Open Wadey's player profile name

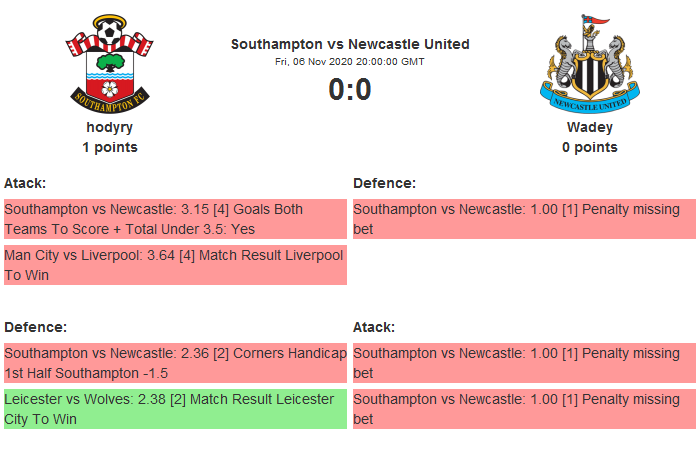tap(589, 127)
